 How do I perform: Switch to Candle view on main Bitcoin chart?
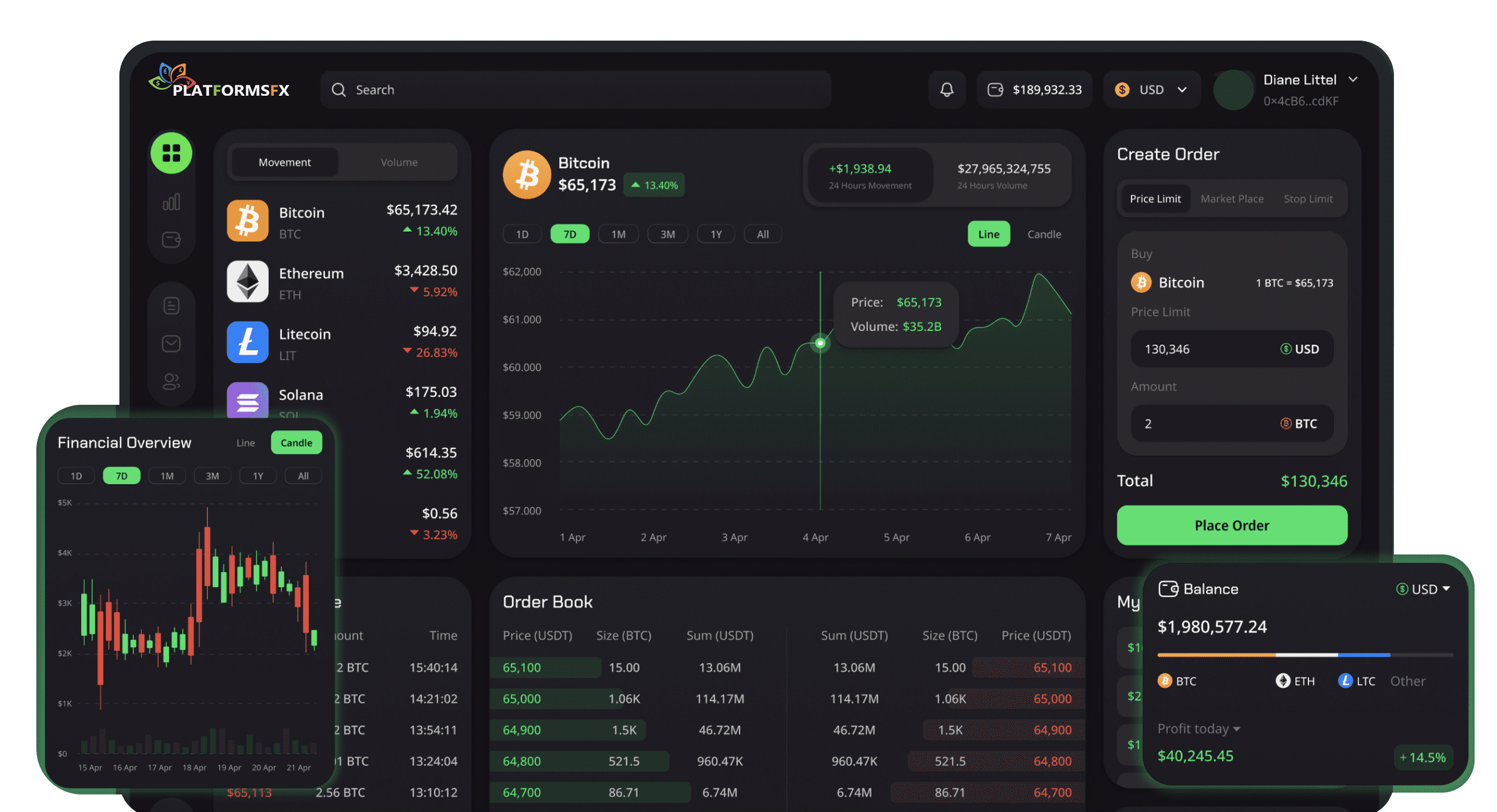(1045, 233)
